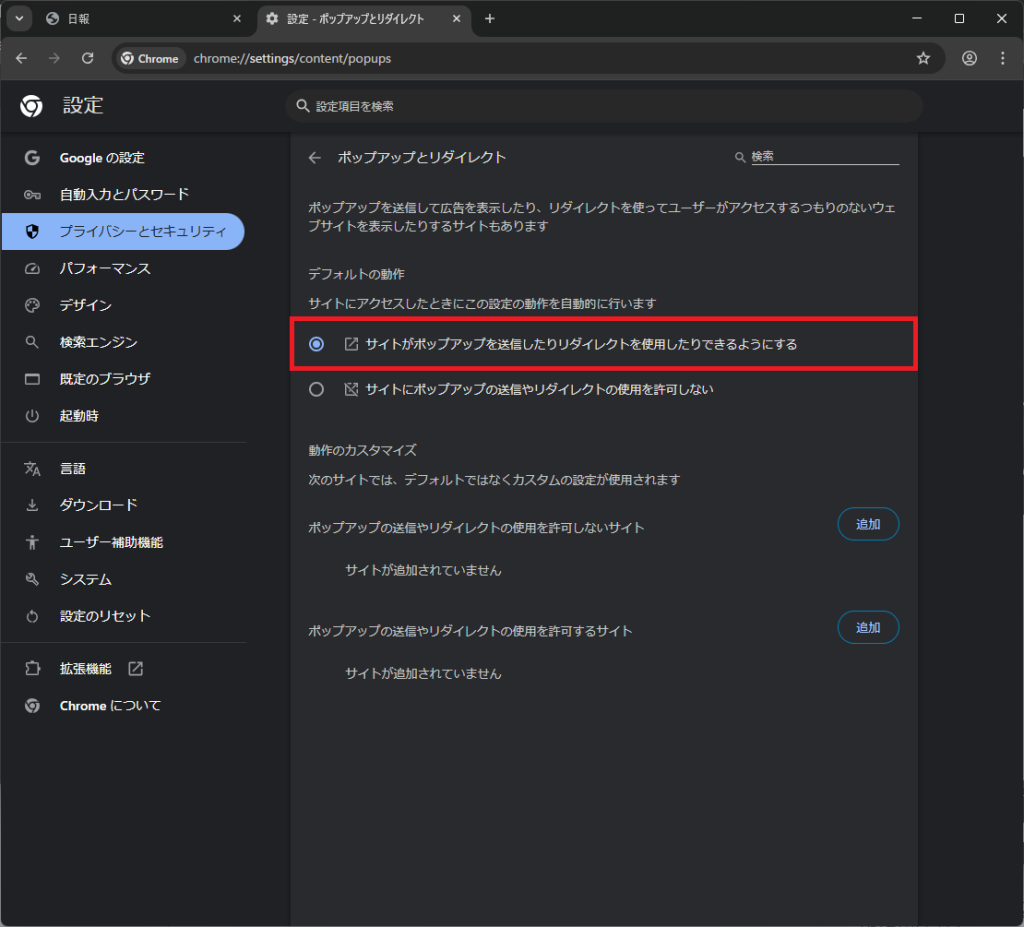Switch to the 日報 tab
The height and width of the screenshot is (927, 1024).
[130, 19]
